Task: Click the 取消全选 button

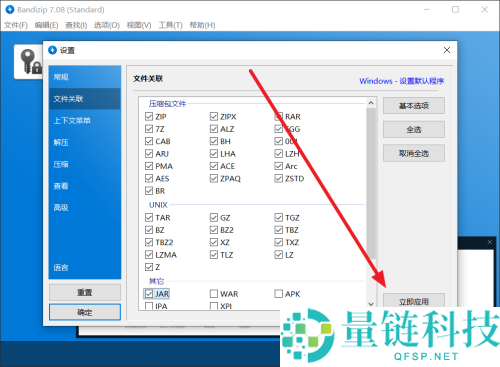Action: (414, 153)
